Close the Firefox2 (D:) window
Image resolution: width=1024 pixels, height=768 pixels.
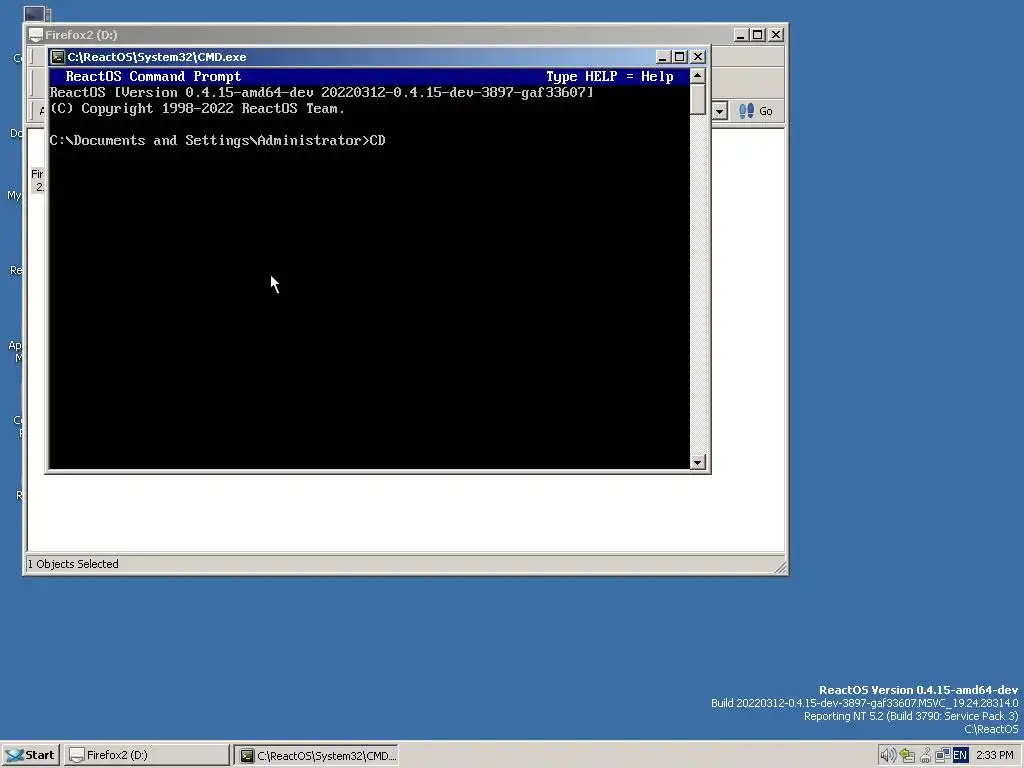pyautogui.click(x=776, y=35)
